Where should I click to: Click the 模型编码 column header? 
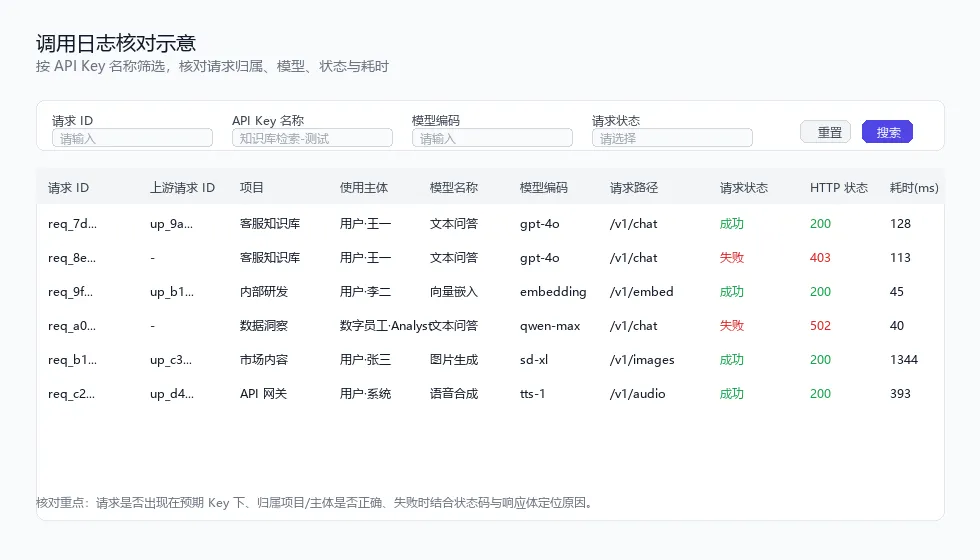point(544,188)
